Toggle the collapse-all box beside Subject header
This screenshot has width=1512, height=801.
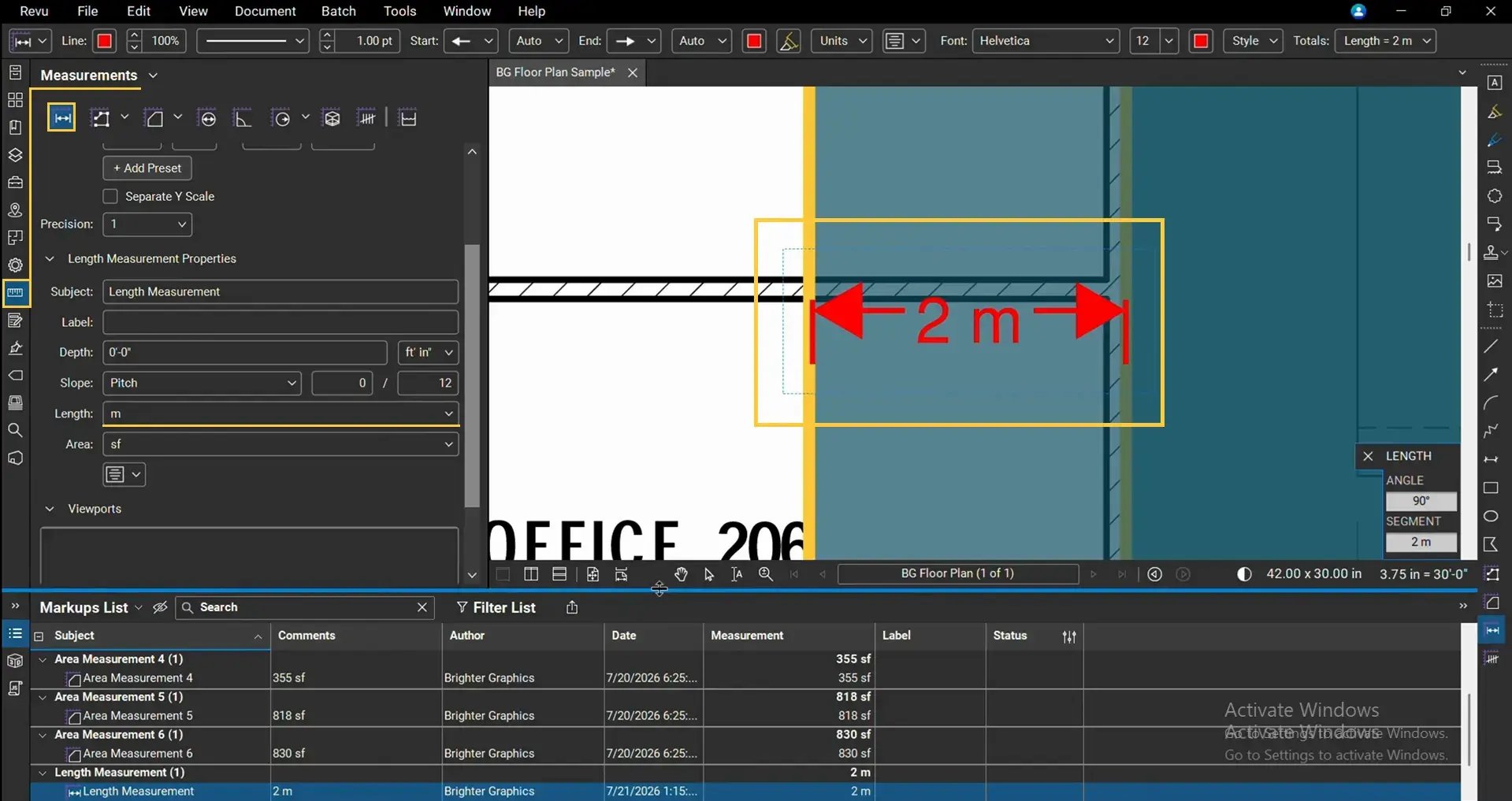pyautogui.click(x=39, y=636)
